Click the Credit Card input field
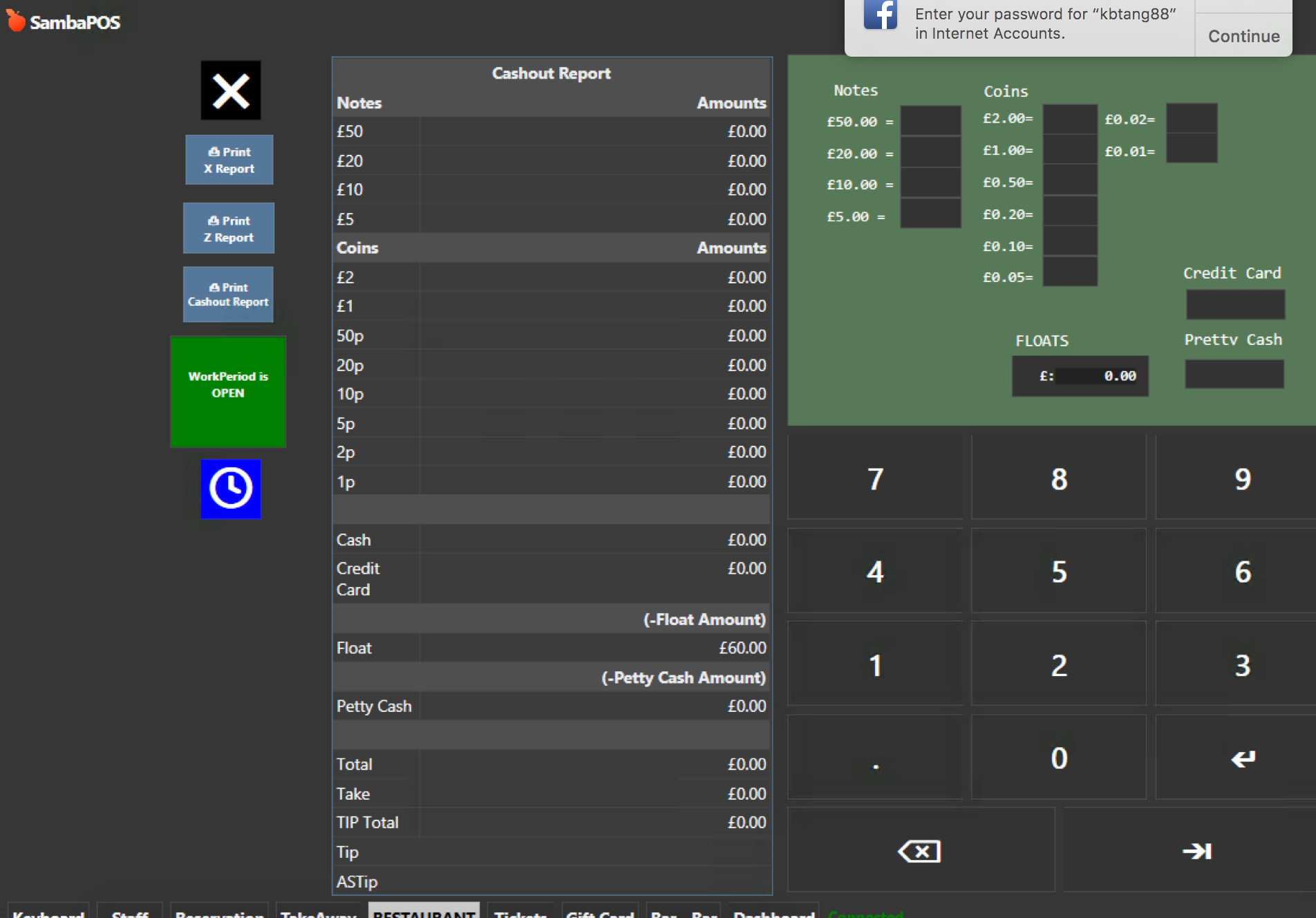 point(1235,304)
